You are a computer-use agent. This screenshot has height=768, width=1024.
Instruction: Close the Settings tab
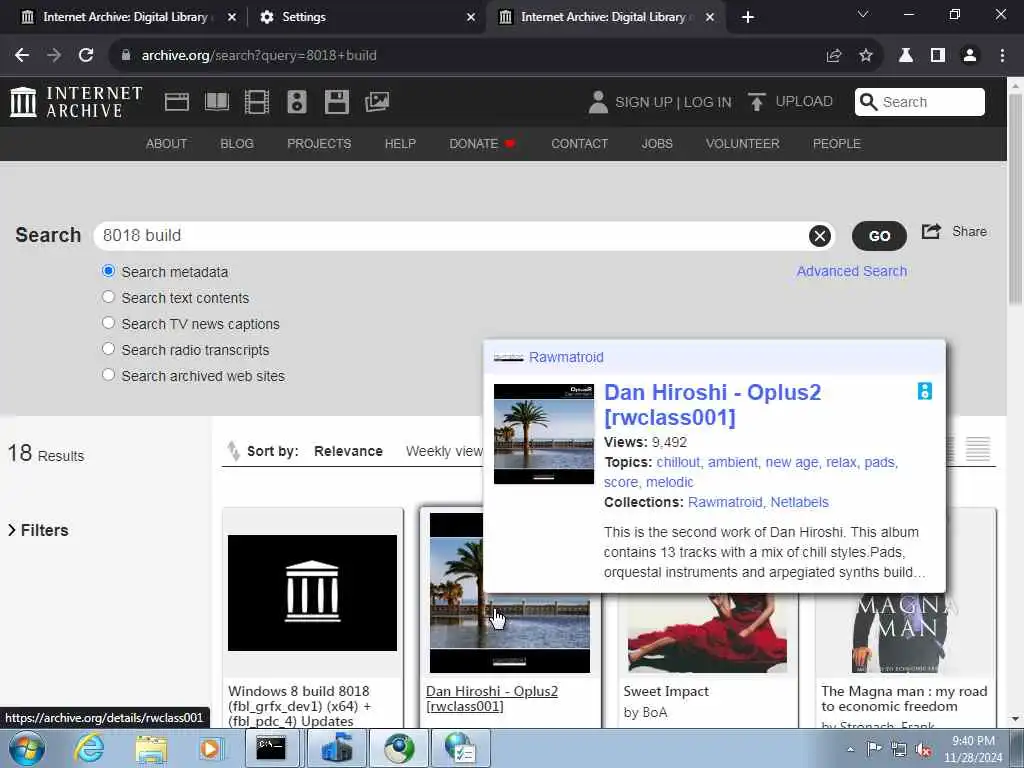471,17
